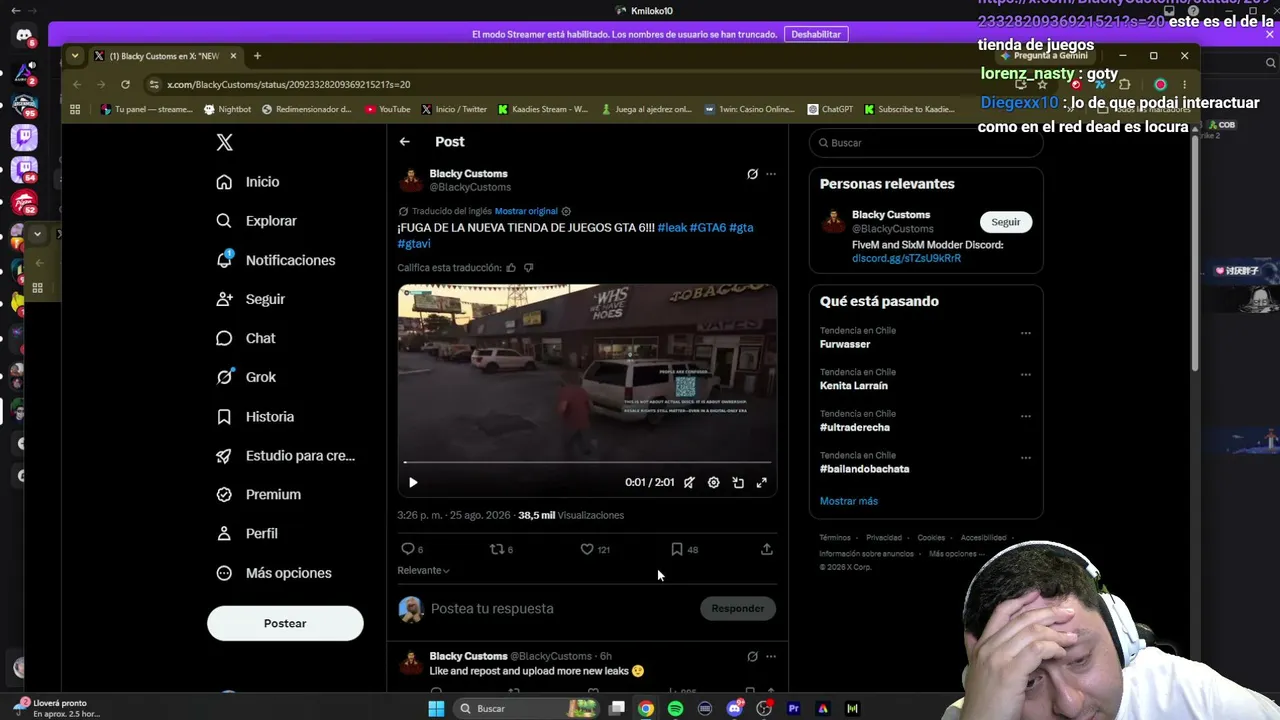Click the Mostrar original link

coord(526,211)
